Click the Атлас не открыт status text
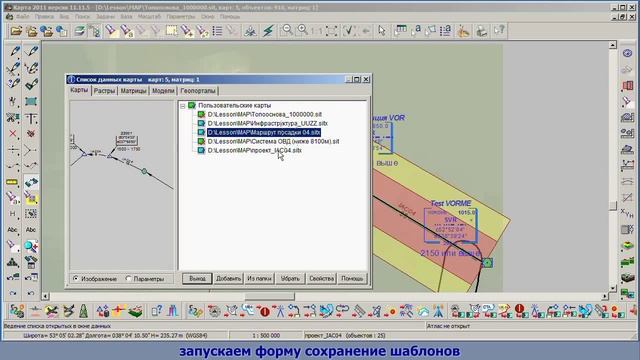The height and width of the screenshot is (360, 640). 448,326
